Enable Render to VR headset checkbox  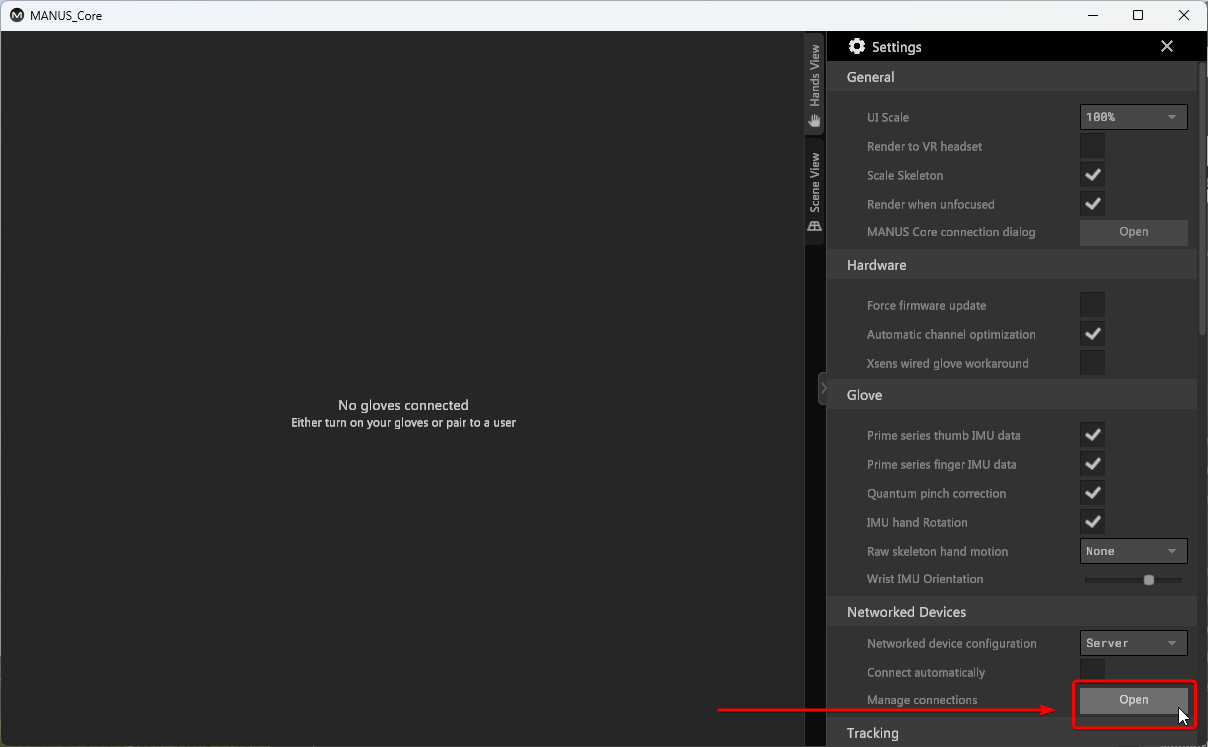1093,146
